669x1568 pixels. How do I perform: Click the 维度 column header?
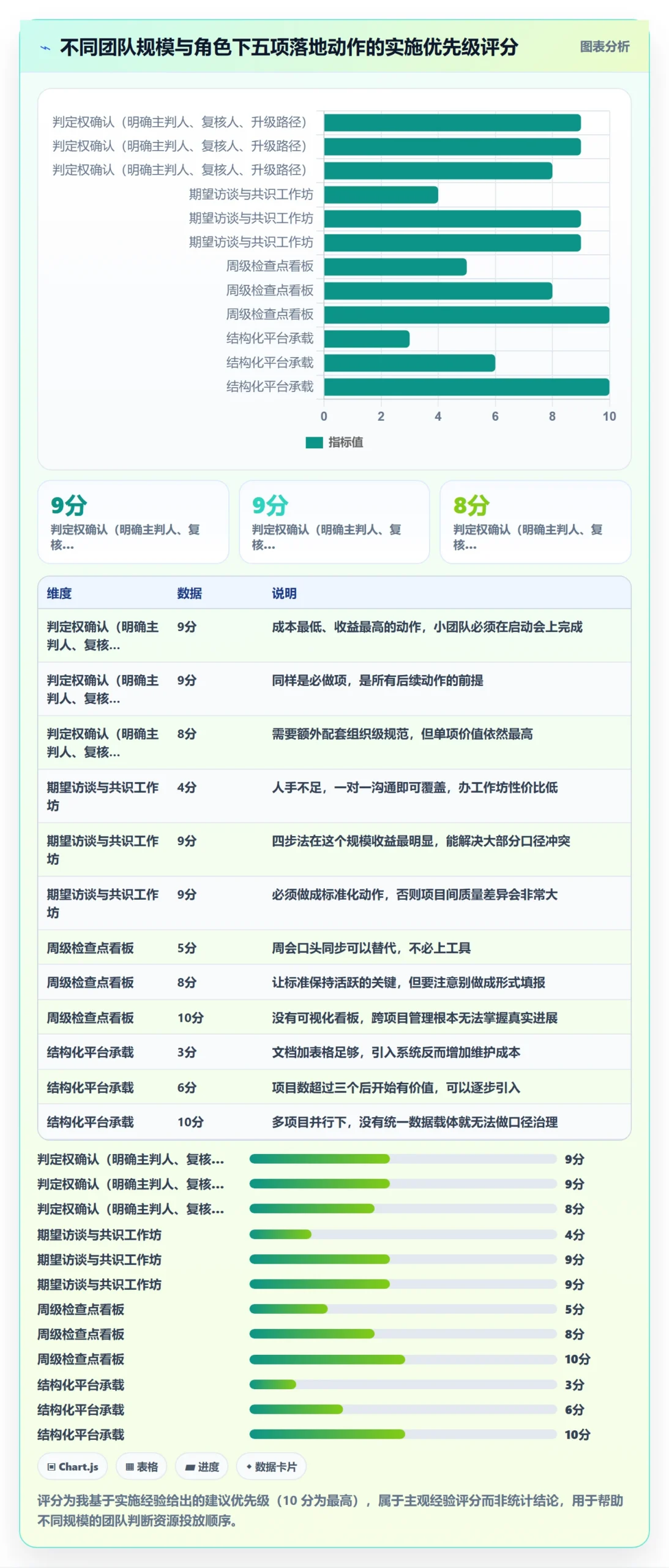click(x=59, y=593)
